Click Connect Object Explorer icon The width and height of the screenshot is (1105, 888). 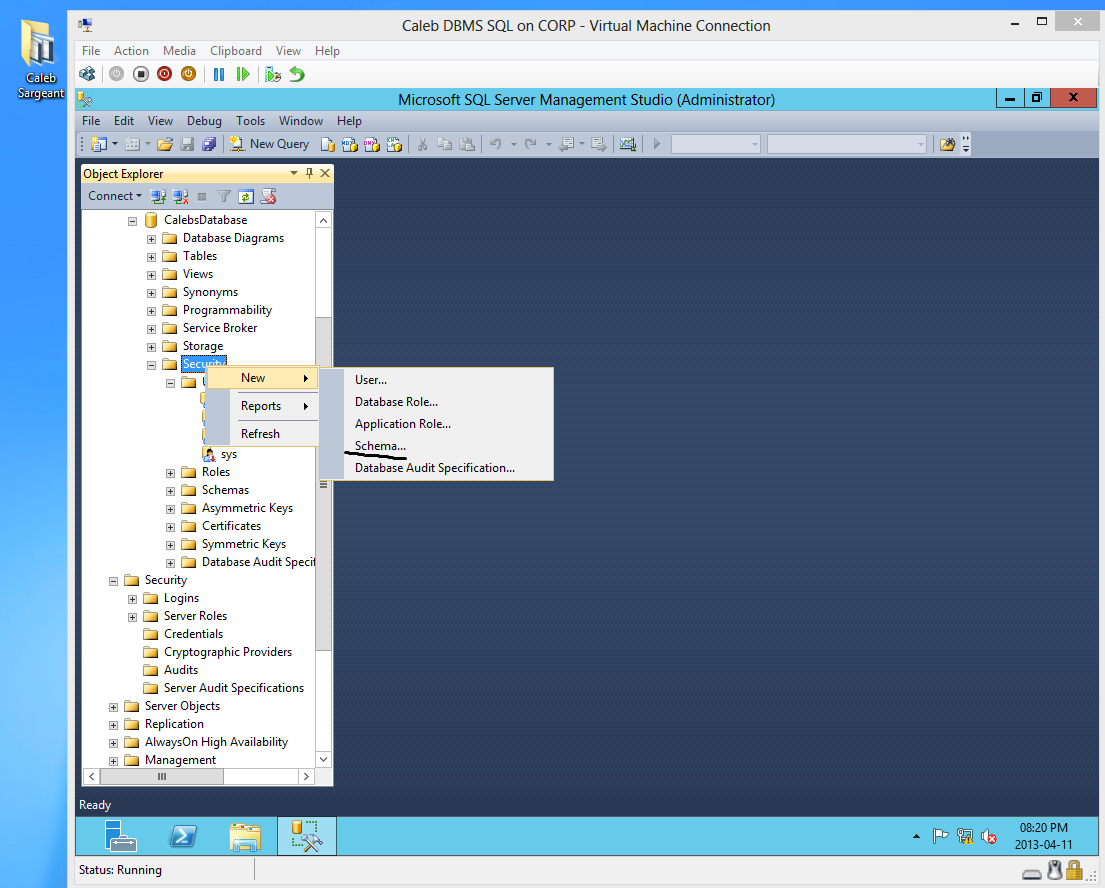159,197
